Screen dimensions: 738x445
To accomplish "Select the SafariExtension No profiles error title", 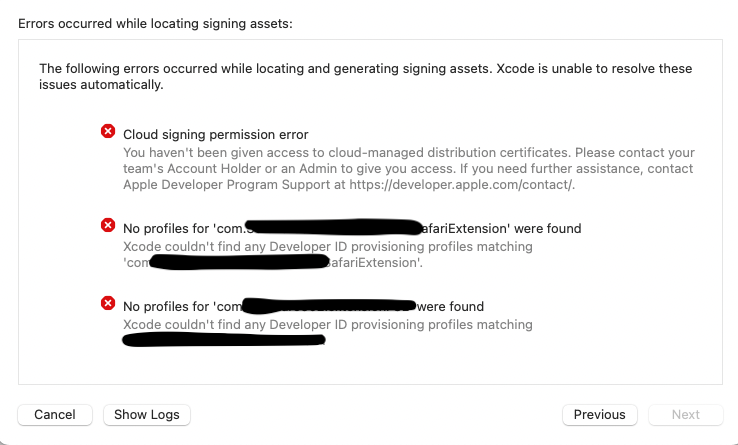I will click(x=352, y=228).
